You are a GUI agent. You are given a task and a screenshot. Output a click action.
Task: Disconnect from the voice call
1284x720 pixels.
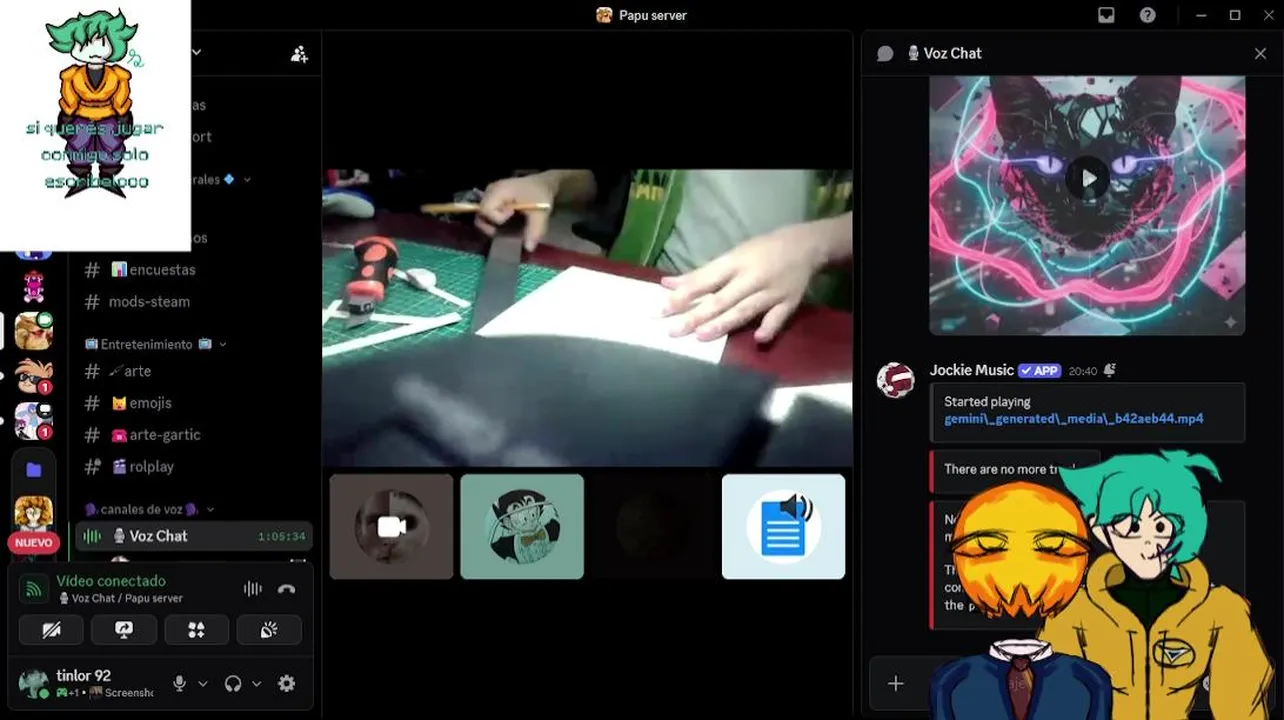[287, 589]
